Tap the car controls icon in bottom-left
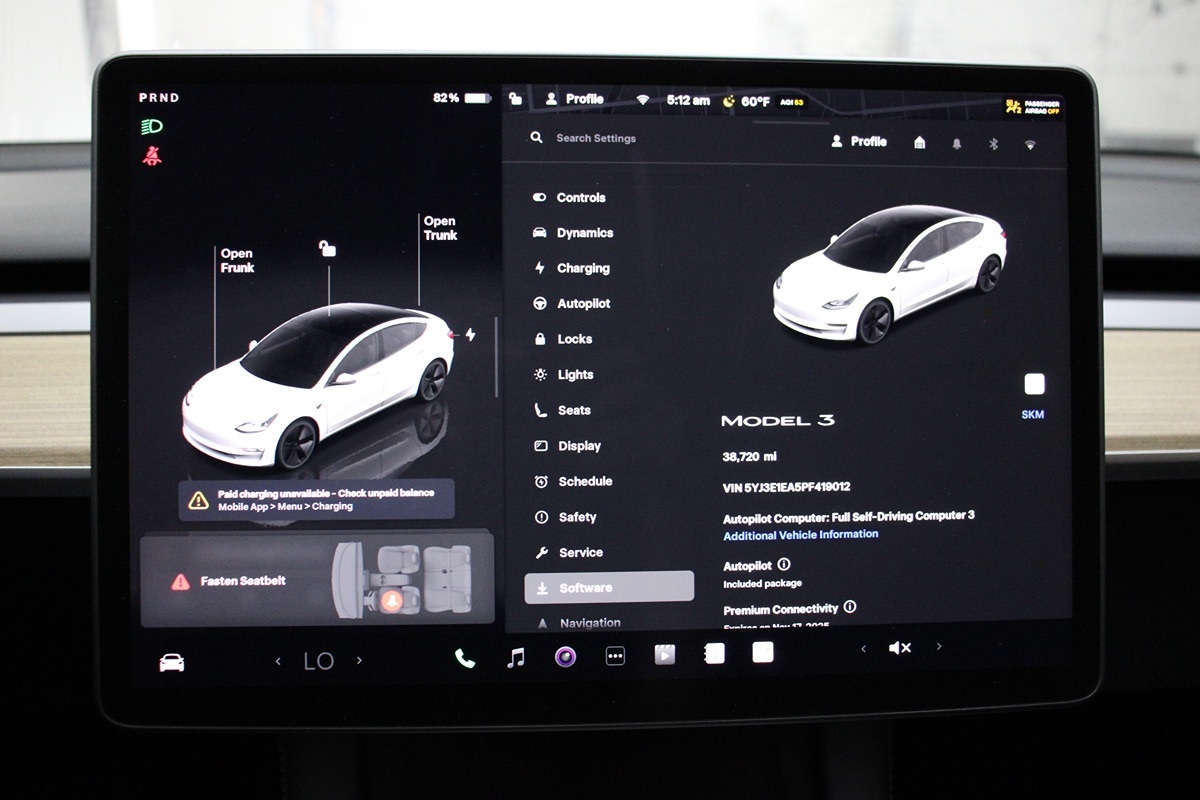 pos(172,662)
